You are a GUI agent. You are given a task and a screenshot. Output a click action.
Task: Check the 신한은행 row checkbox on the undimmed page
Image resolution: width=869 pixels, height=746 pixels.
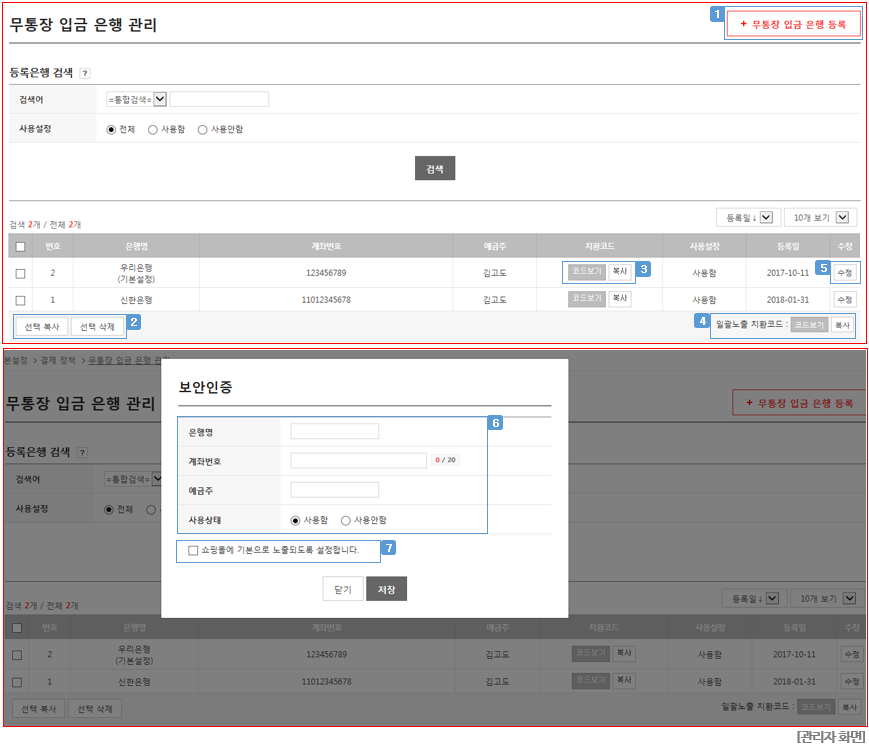(21, 300)
